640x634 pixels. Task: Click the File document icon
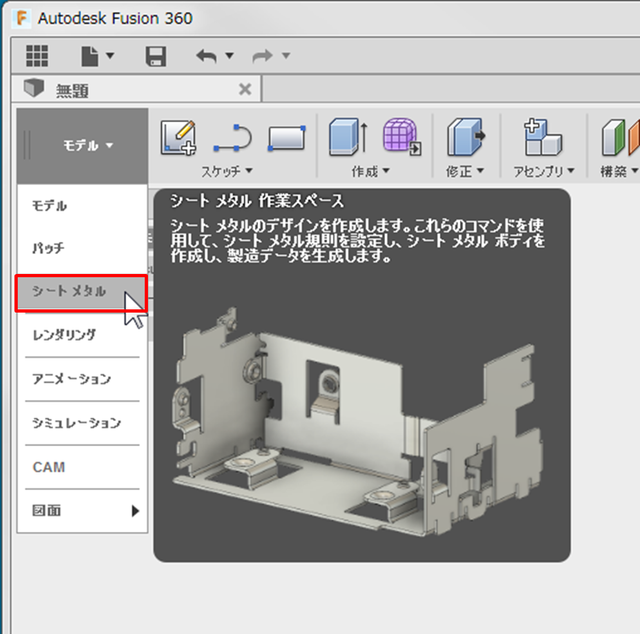[x=90, y=56]
